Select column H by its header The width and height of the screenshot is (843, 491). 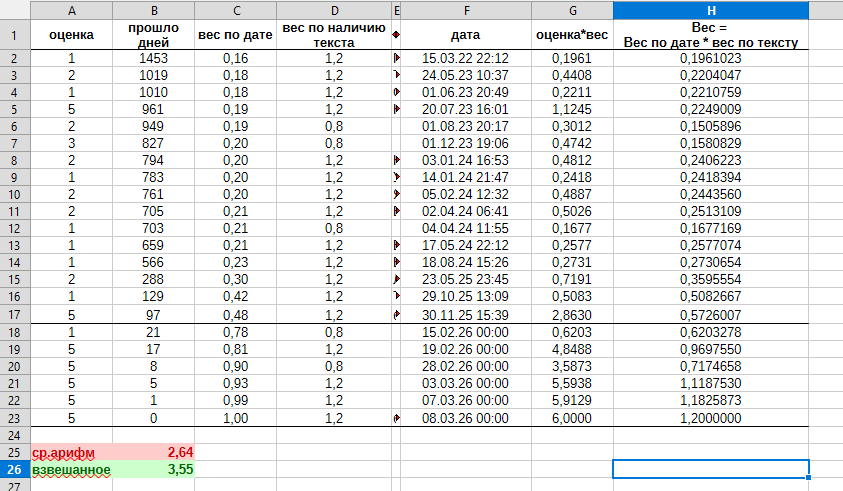pos(710,10)
